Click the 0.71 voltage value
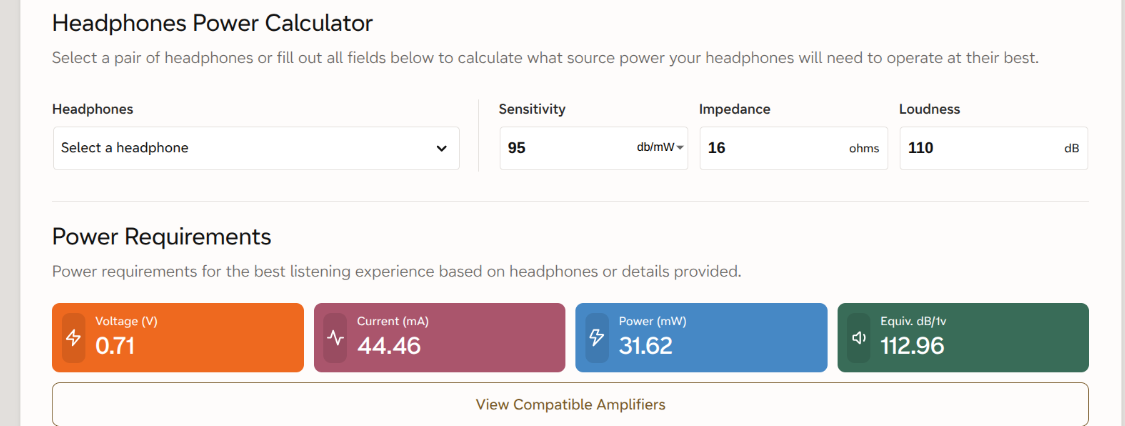This screenshot has height=426, width=1125. point(115,346)
